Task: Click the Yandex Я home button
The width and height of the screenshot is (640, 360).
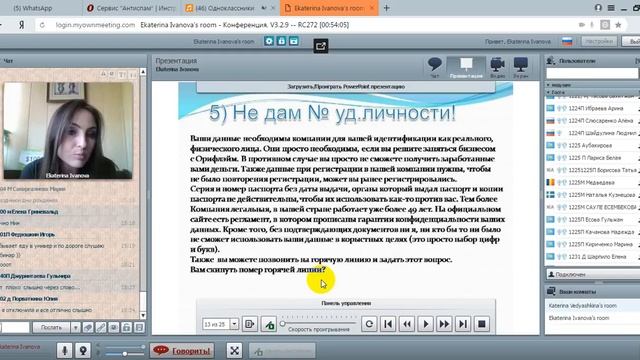Action: tap(22, 25)
